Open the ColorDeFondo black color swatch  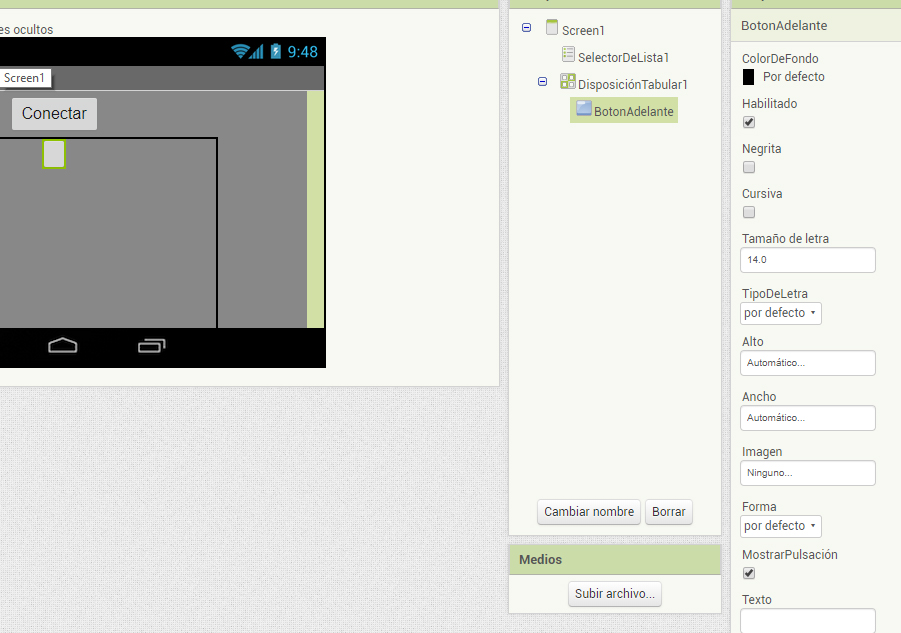tap(748, 77)
